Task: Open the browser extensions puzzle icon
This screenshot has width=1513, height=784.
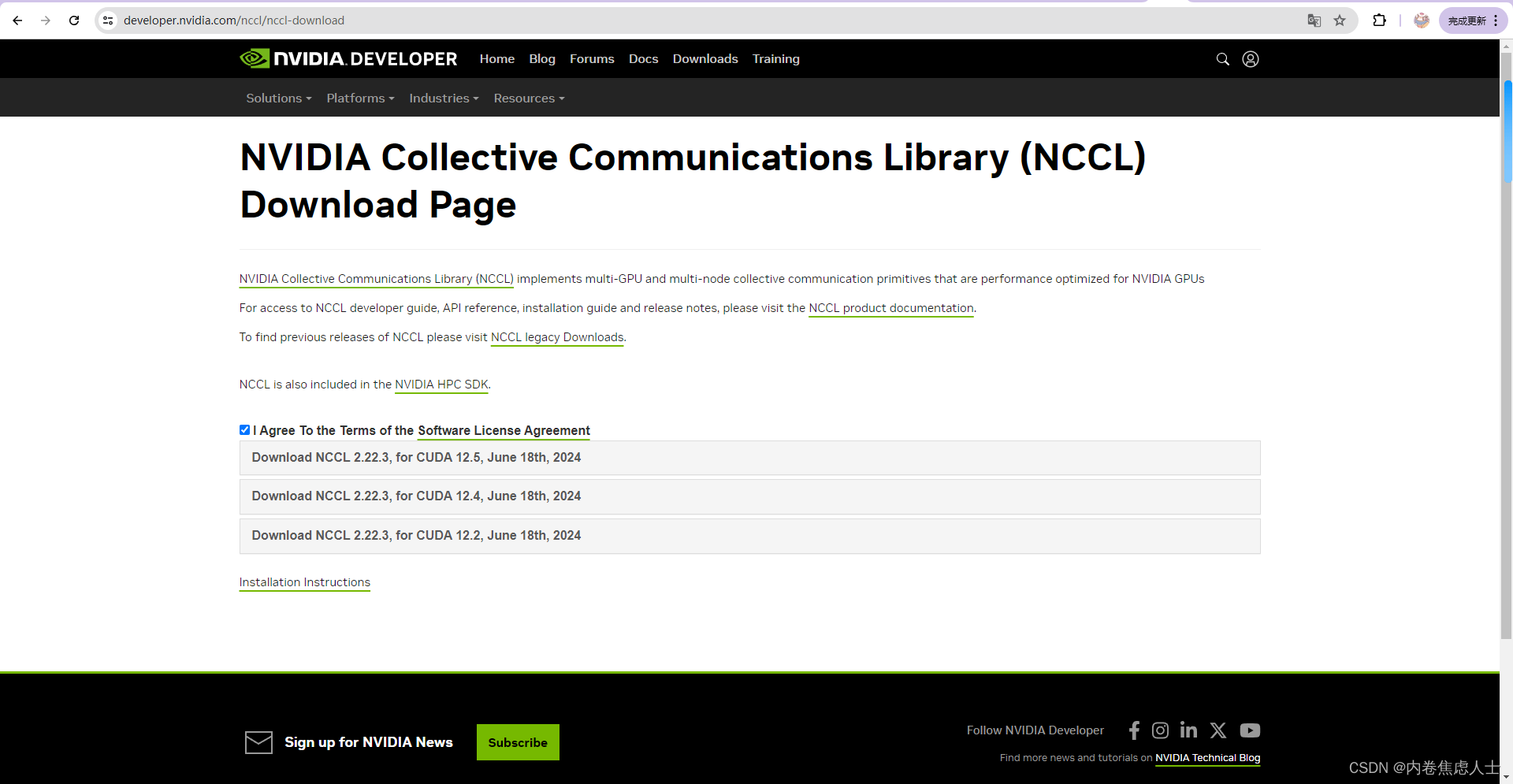Action: click(1379, 20)
